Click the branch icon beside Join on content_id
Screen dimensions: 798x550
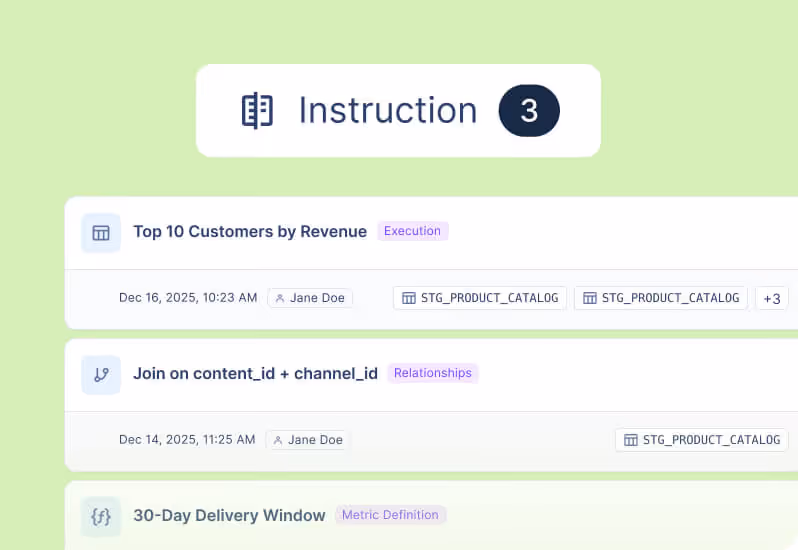(101, 375)
